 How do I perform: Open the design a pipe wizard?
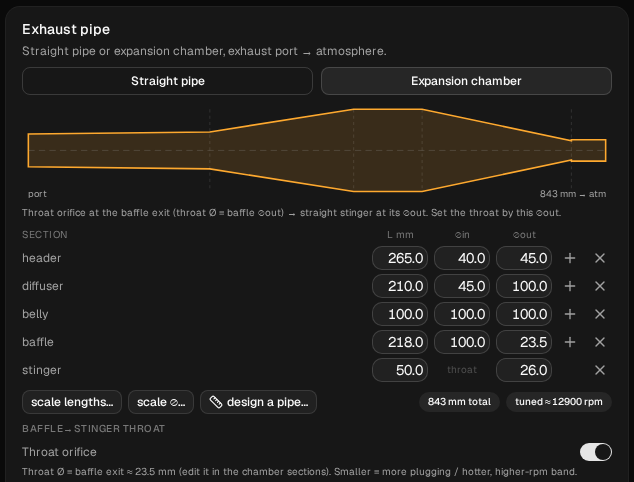click(258, 402)
